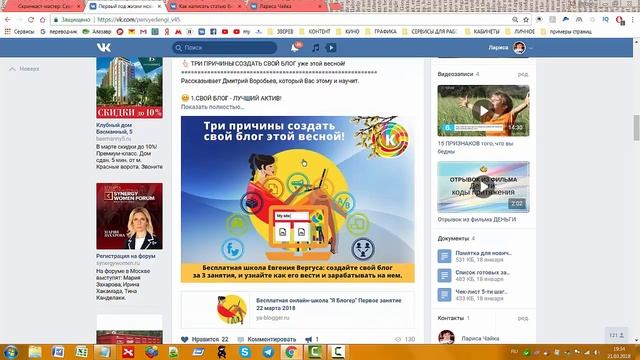This screenshot has width=640, height=360.
Task: Open the примеры страниц bookmarks folder
Action: (566, 31)
